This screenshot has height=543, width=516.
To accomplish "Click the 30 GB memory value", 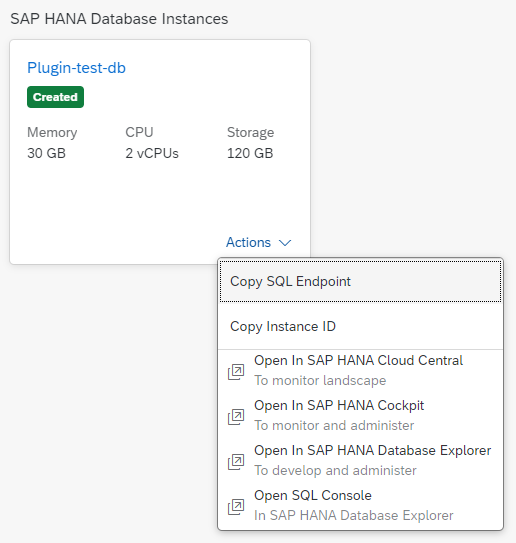I will pyautogui.click(x=46, y=153).
